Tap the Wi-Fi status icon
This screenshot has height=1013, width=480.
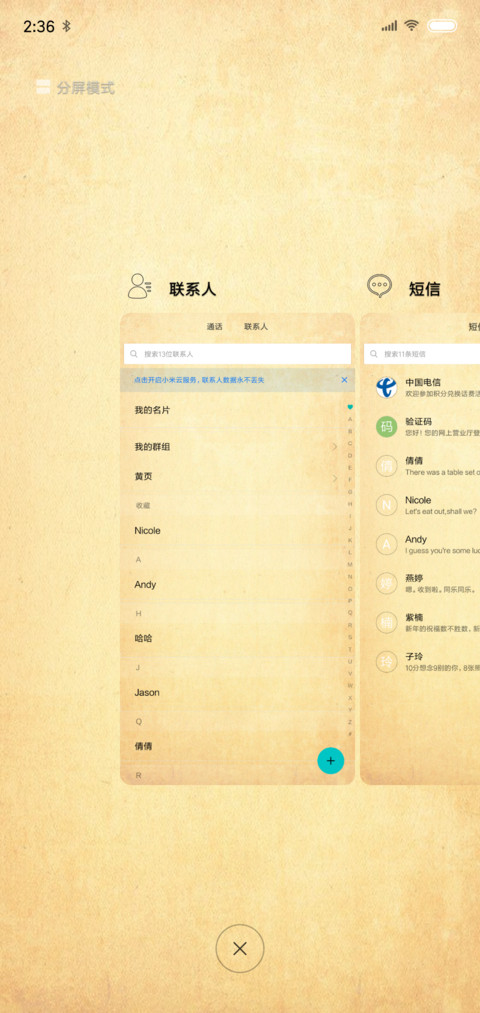(412, 26)
